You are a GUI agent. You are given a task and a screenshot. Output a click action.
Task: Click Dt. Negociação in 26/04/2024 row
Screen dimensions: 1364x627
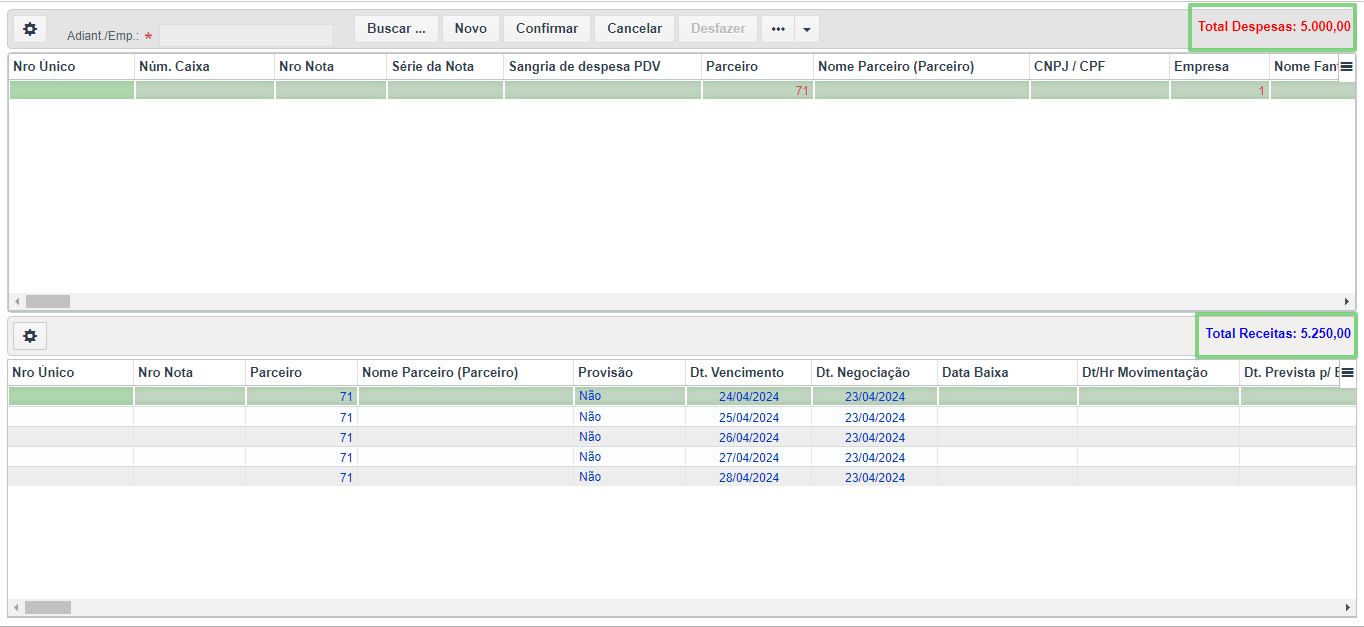tap(875, 438)
